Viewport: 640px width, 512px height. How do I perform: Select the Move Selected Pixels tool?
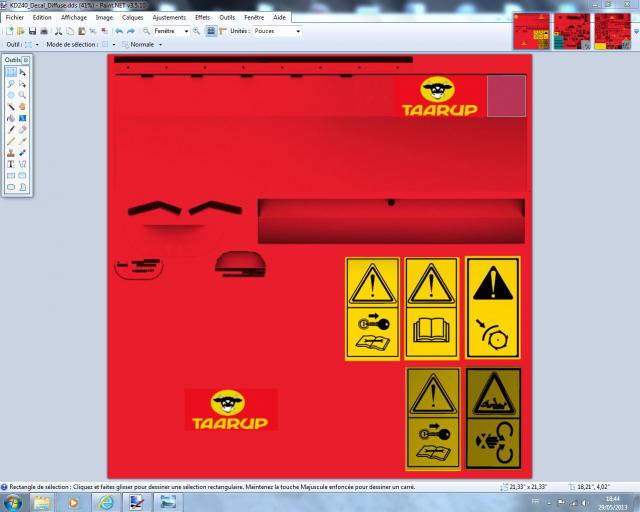pyautogui.click(x=22, y=72)
